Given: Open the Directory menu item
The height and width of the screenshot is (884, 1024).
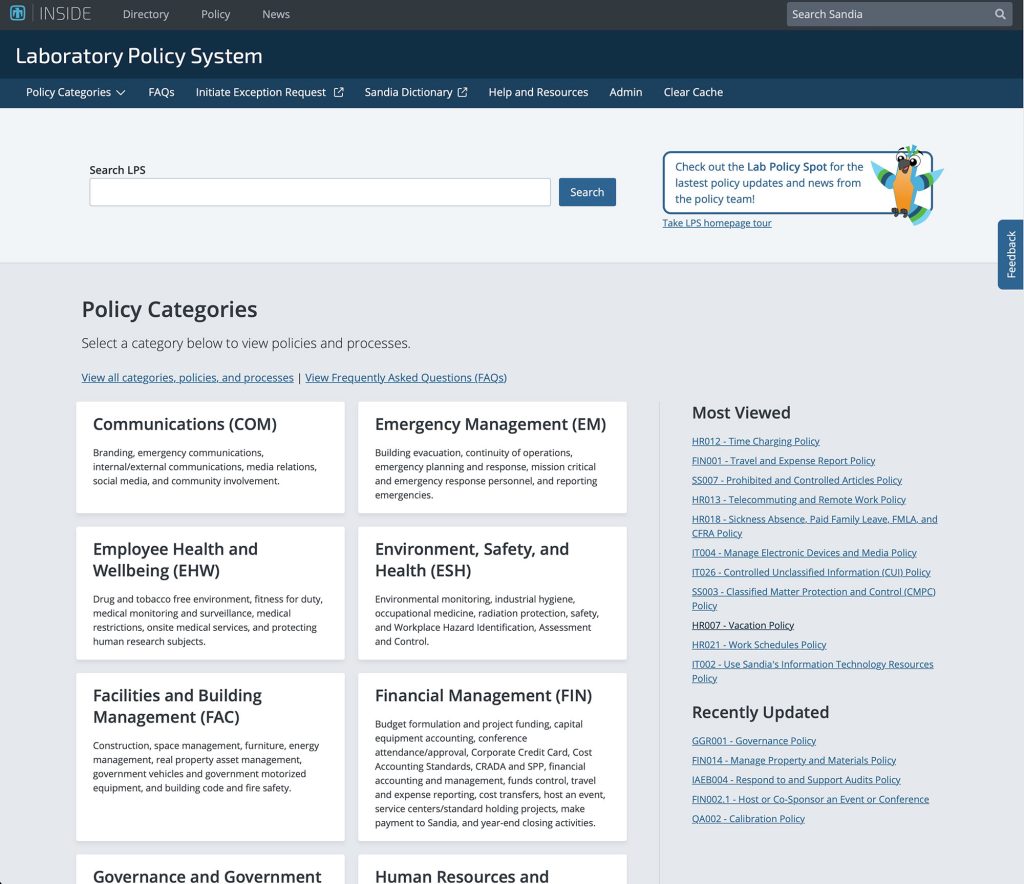Looking at the screenshot, I should (146, 14).
